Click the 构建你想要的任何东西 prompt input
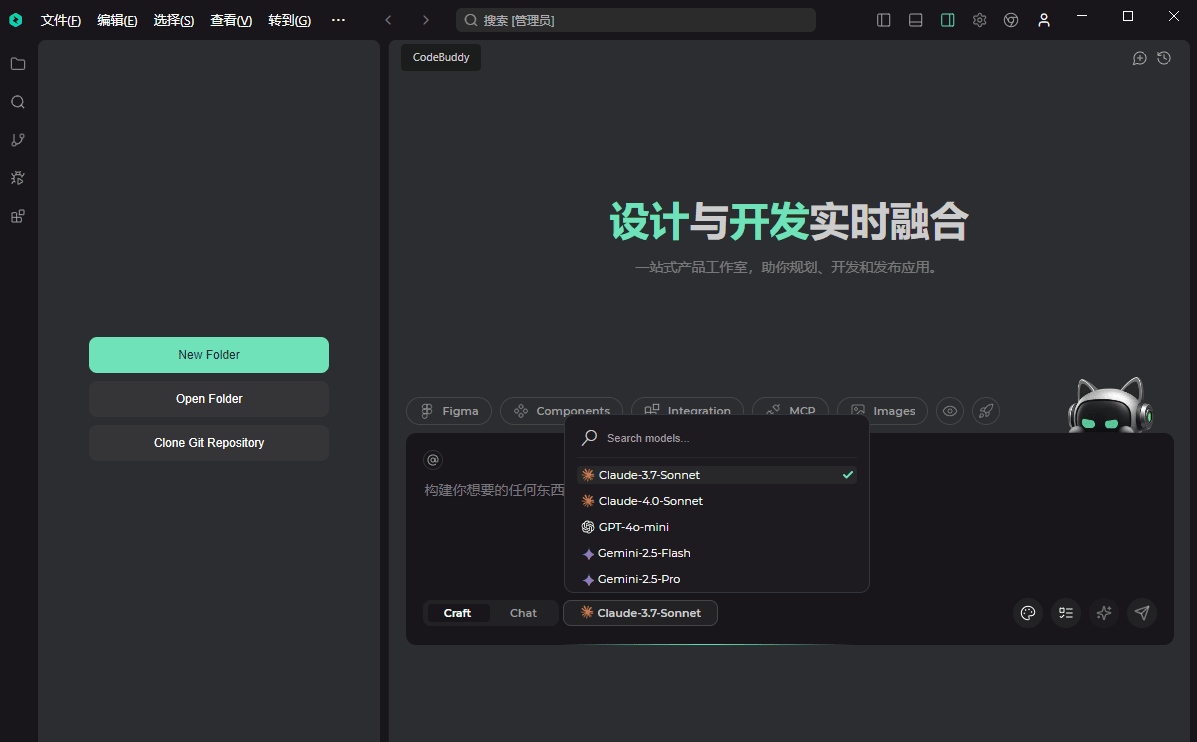Viewport: 1197px width, 742px height. coord(494,490)
